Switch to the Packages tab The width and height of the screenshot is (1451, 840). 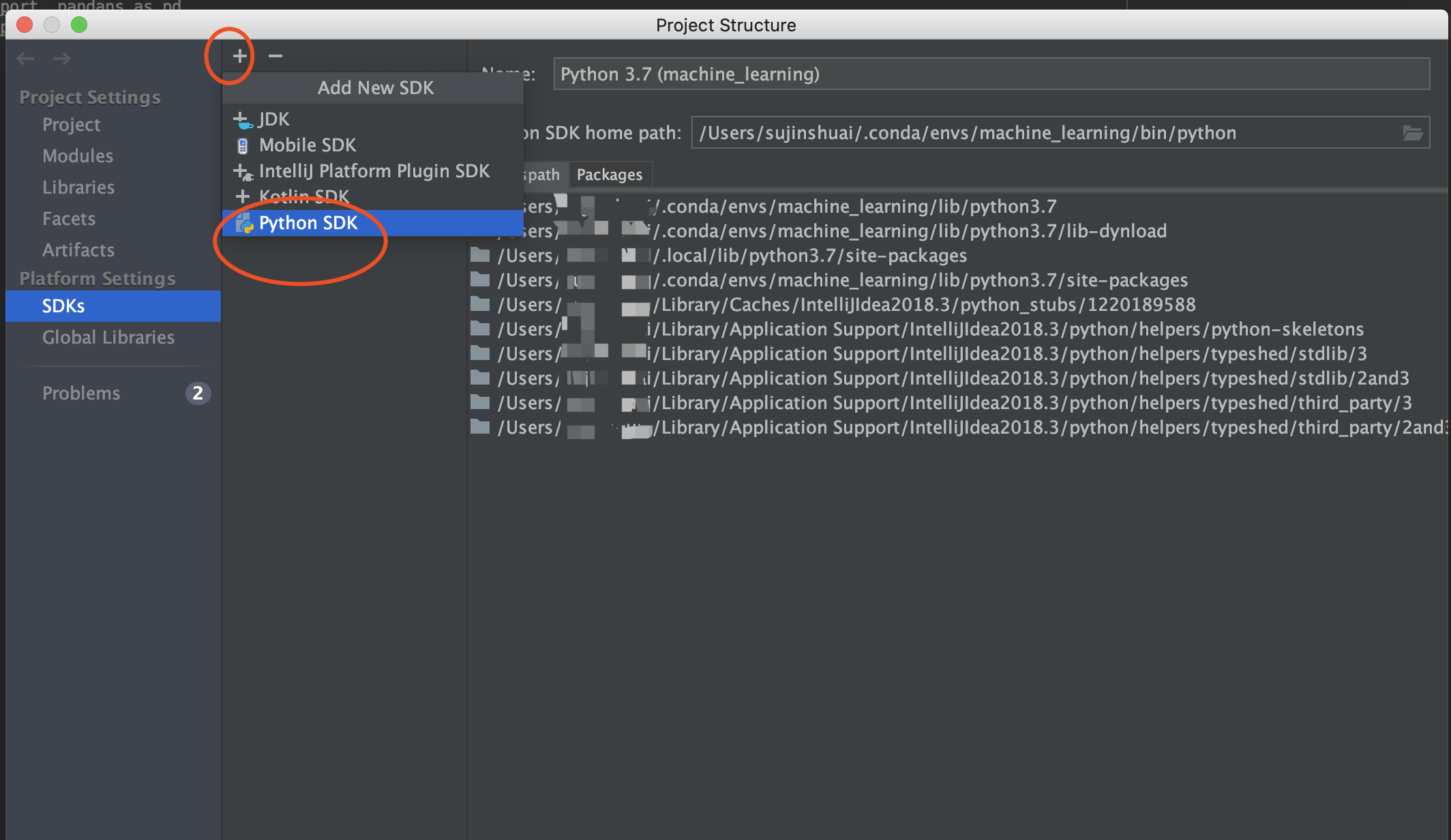coord(609,175)
